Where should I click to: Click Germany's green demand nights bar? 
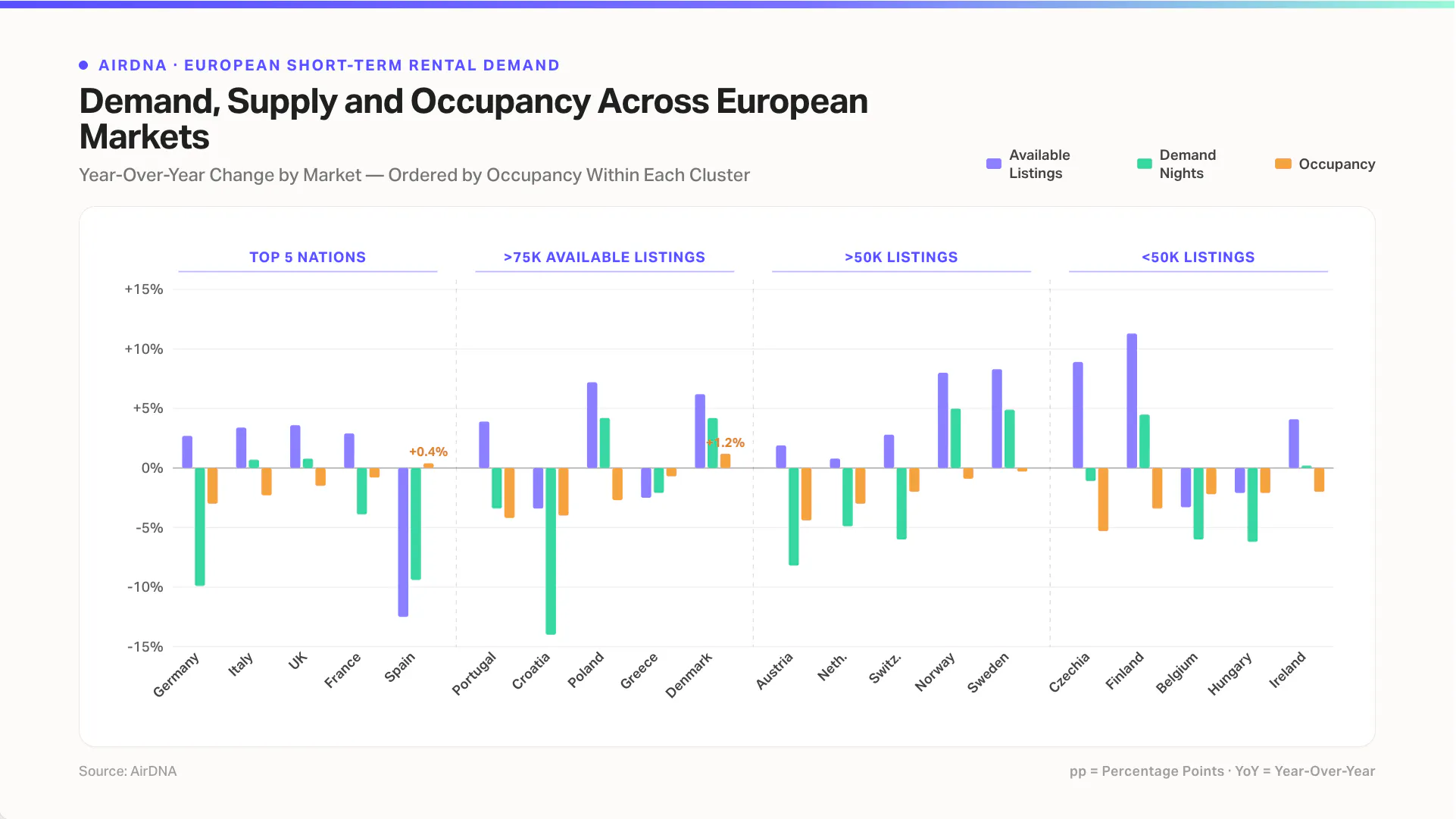(200, 527)
